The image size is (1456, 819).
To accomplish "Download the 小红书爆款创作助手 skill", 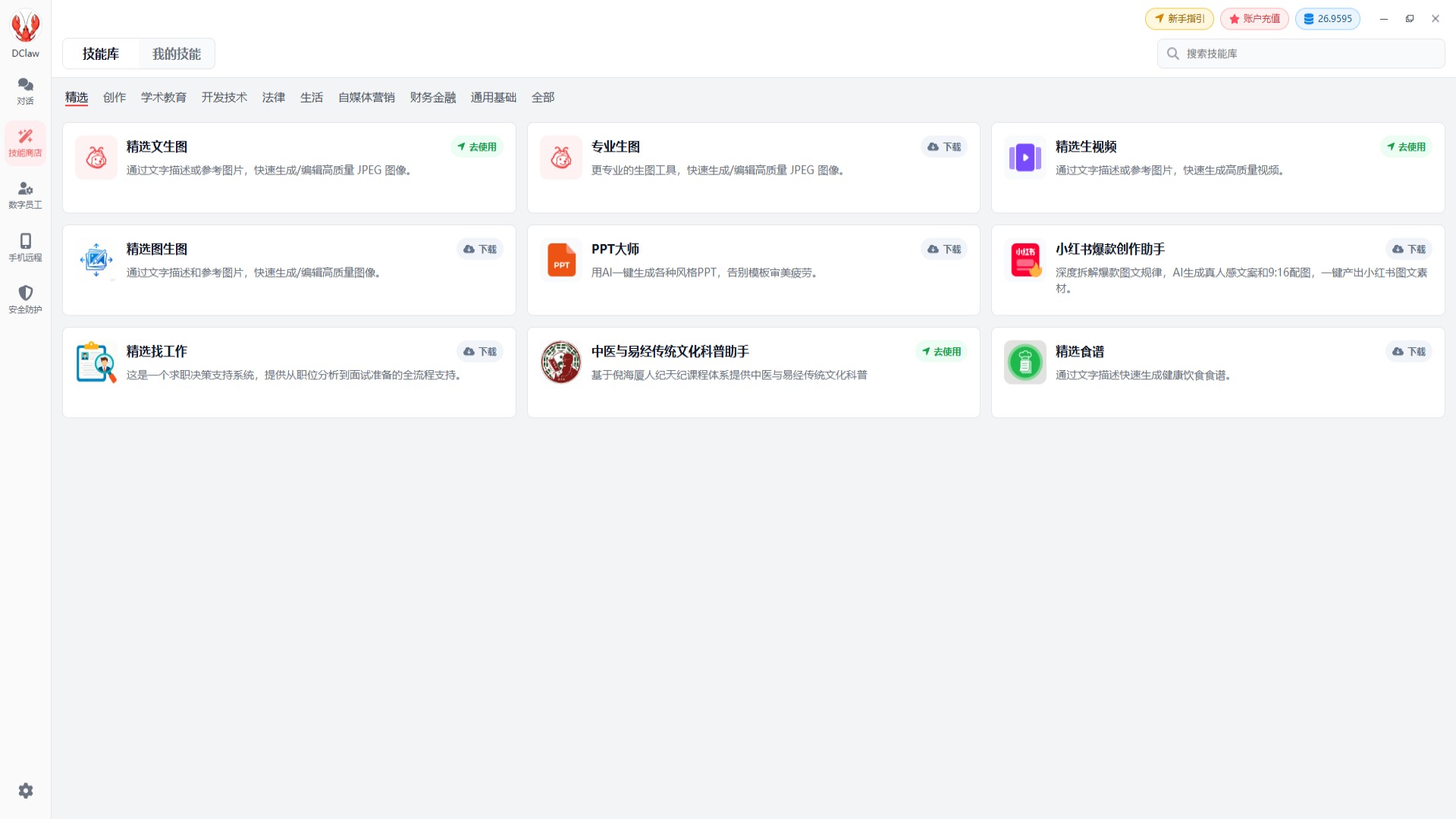I will point(1409,249).
